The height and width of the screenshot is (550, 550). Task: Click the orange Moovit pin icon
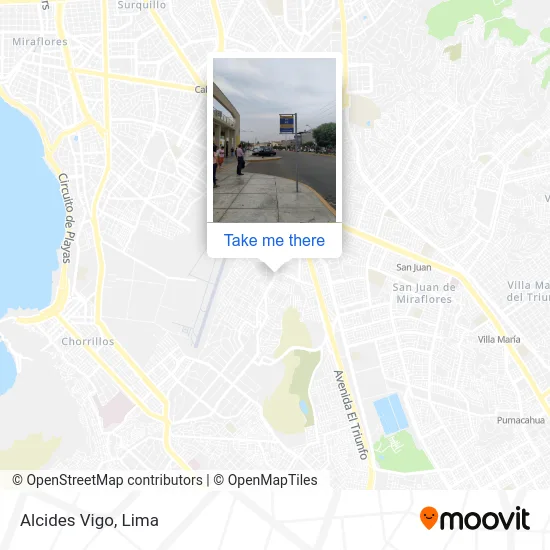point(429,518)
